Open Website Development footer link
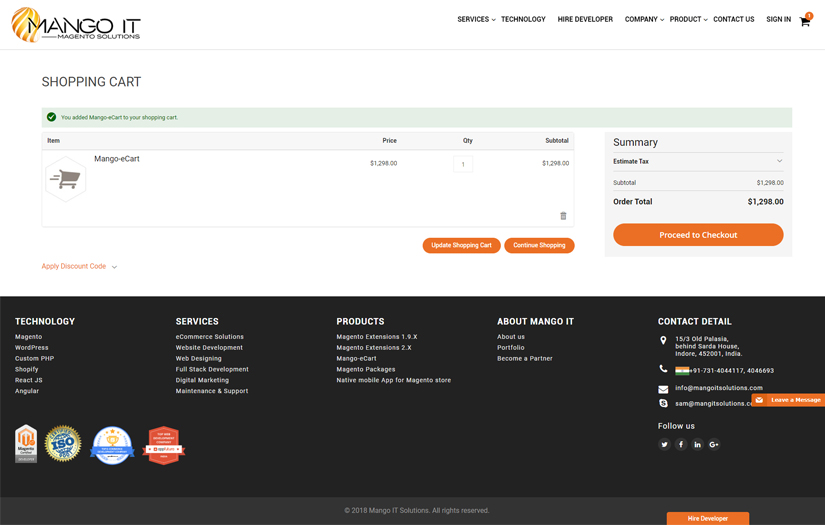825x525 pixels. pos(209,348)
